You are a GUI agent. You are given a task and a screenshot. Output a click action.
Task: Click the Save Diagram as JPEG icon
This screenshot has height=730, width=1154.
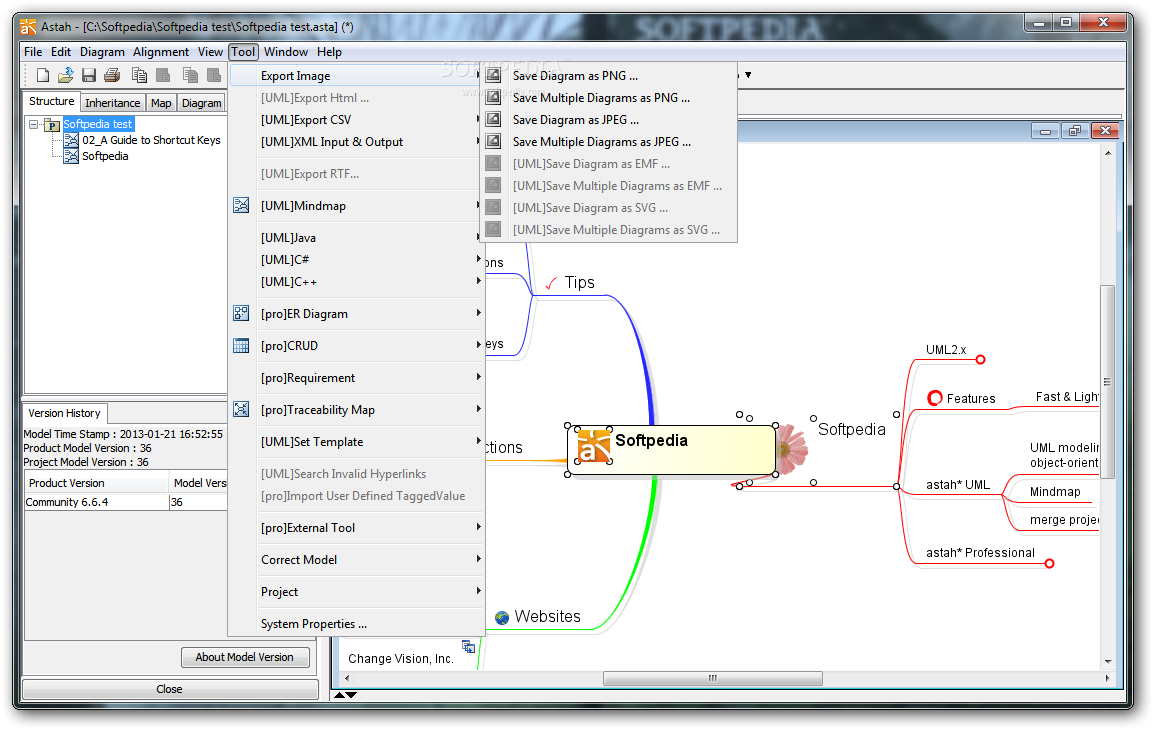[x=493, y=119]
